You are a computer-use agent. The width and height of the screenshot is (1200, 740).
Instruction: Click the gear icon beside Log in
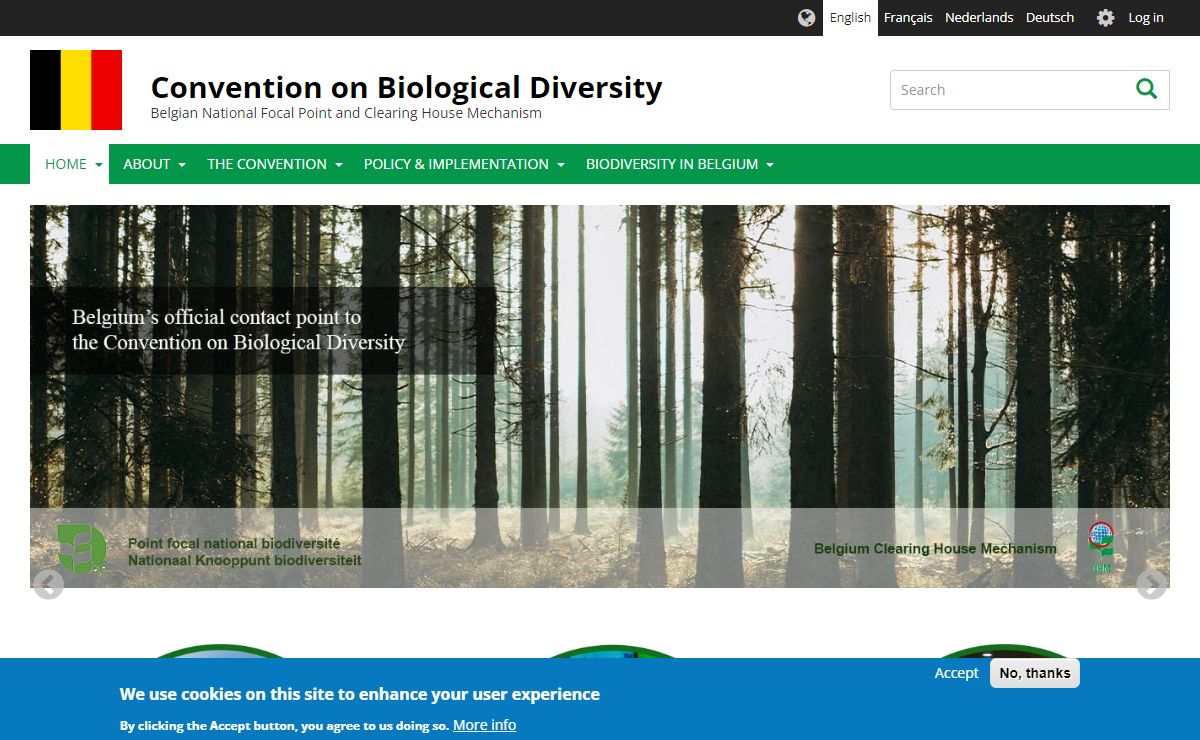[1105, 18]
